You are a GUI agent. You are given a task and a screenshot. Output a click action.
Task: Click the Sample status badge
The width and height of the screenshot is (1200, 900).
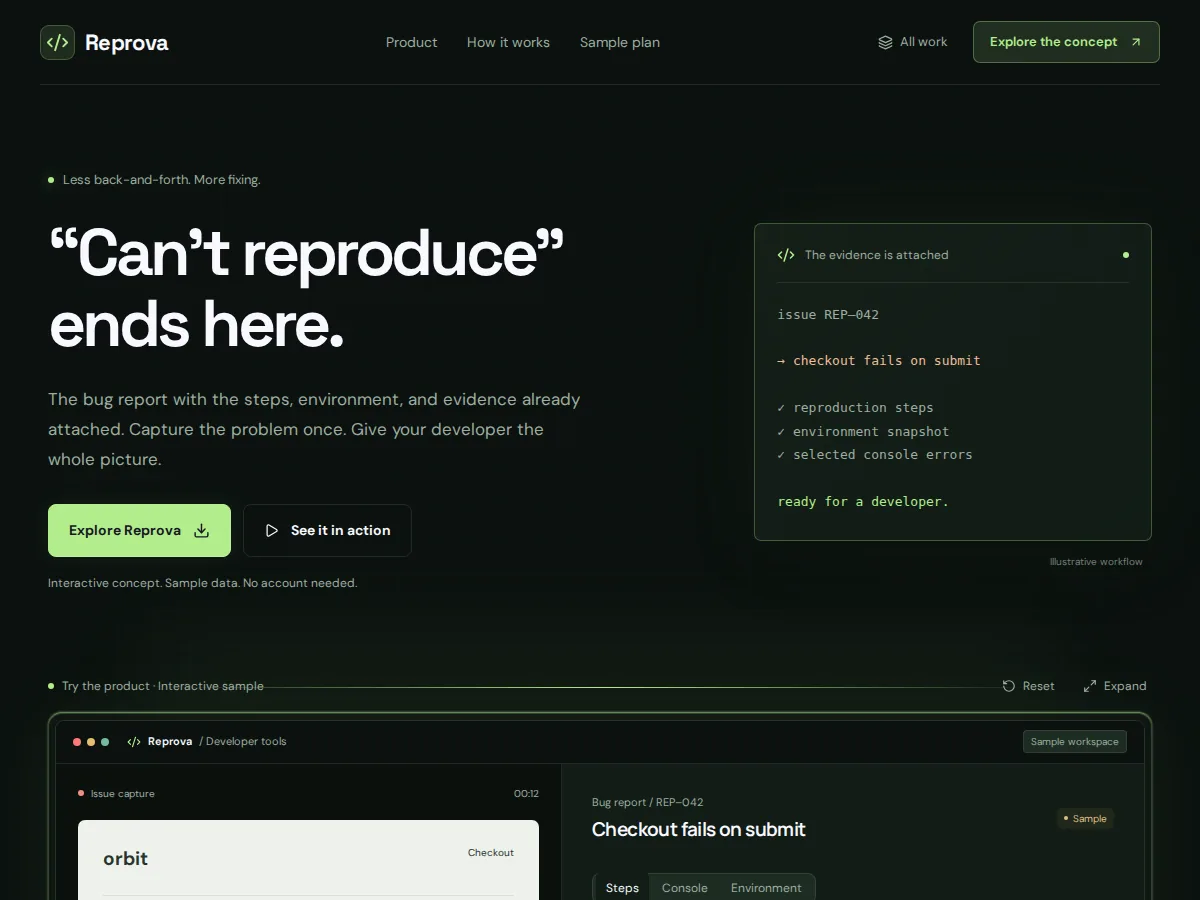(x=1085, y=818)
